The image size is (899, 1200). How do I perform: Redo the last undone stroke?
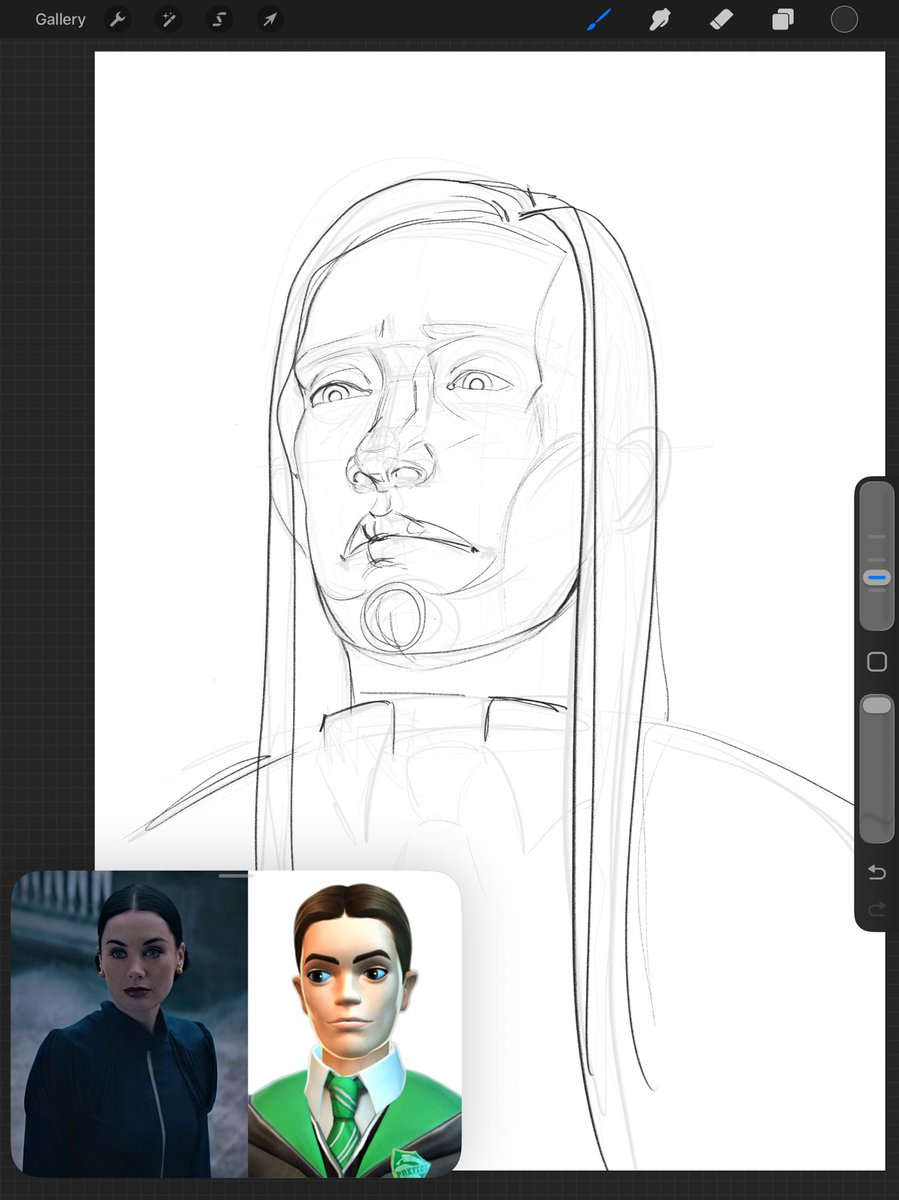[x=877, y=909]
